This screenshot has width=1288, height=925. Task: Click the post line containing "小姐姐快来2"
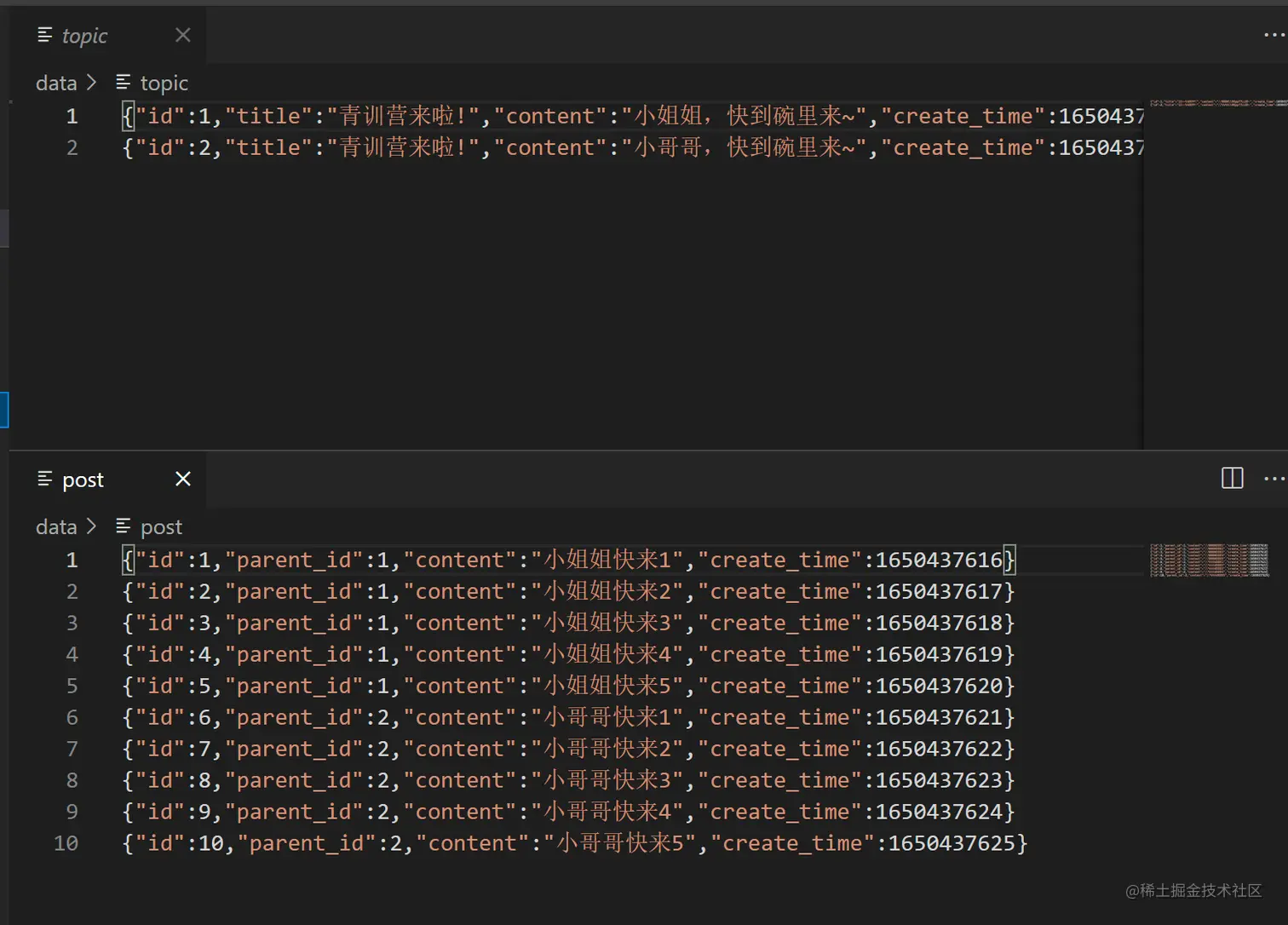[569, 591]
